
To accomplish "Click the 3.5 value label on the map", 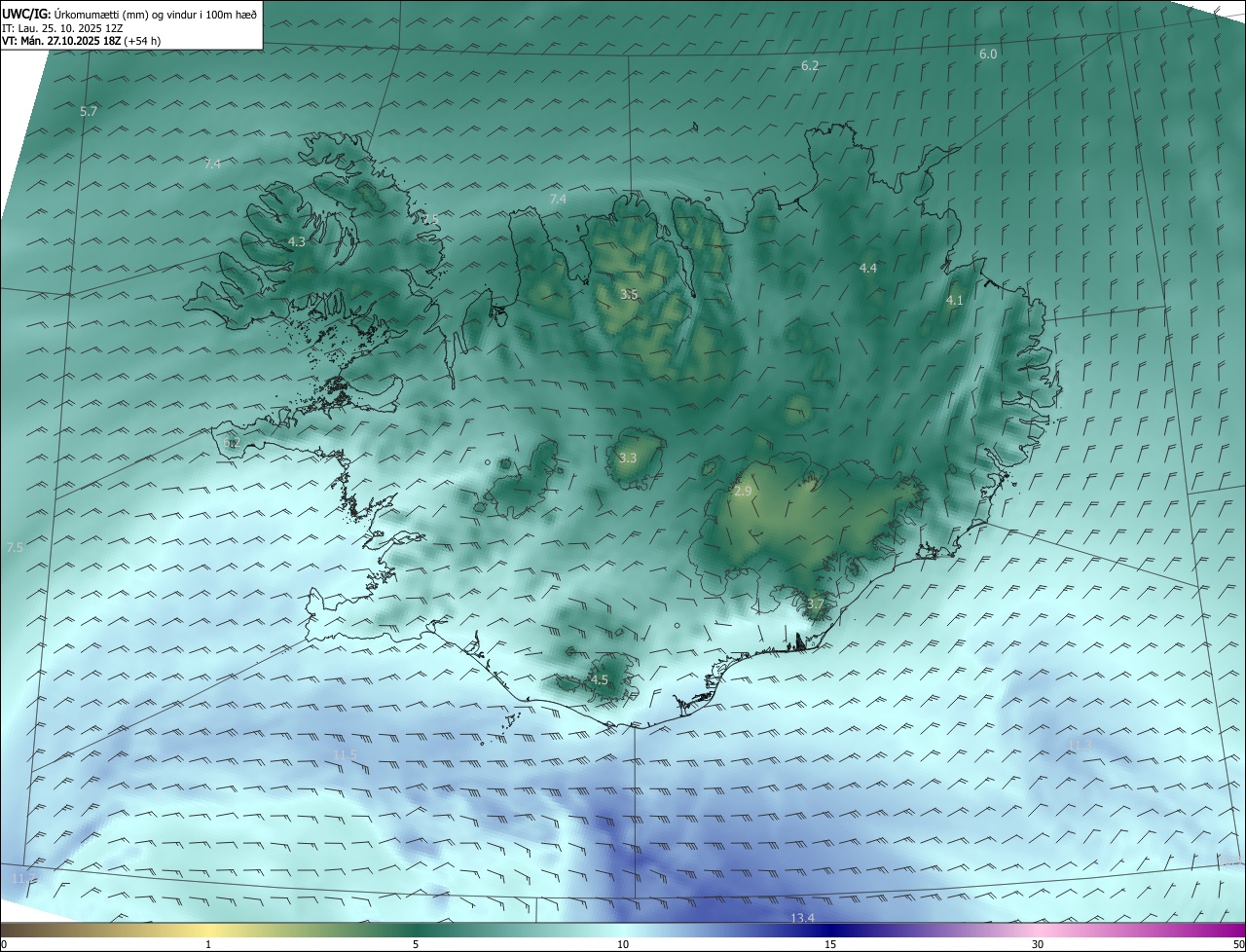I will coord(630,294).
